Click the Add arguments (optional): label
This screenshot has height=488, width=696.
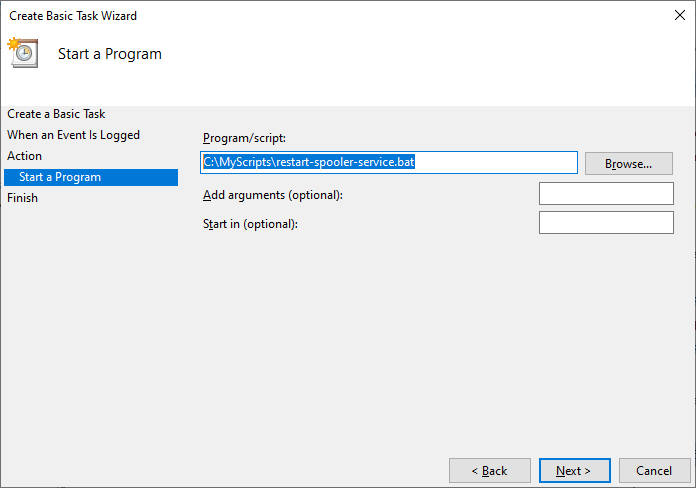[273, 195]
